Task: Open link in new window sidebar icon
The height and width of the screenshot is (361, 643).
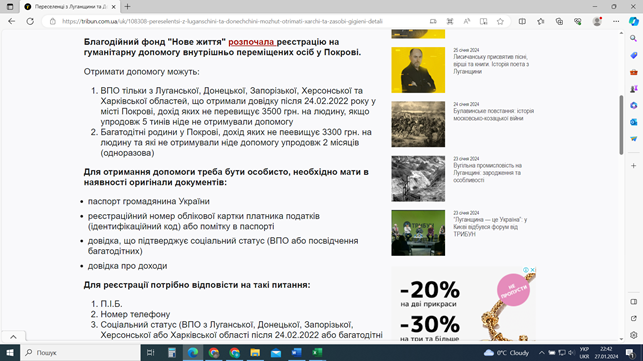Action: click(634, 318)
